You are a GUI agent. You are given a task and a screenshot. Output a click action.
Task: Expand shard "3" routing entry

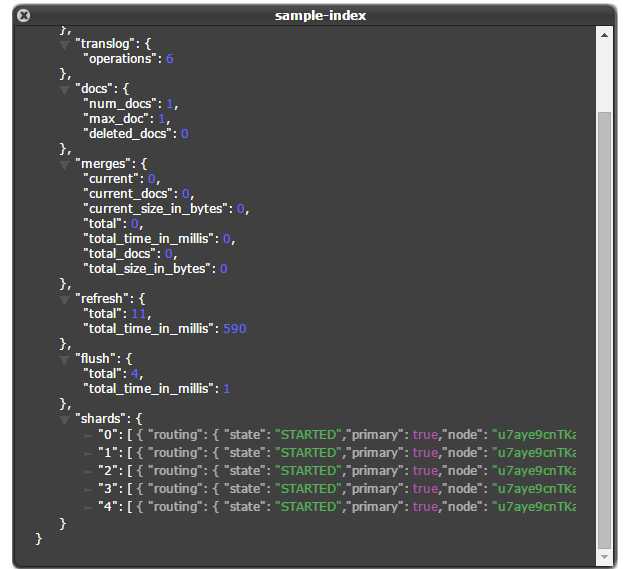89,489
